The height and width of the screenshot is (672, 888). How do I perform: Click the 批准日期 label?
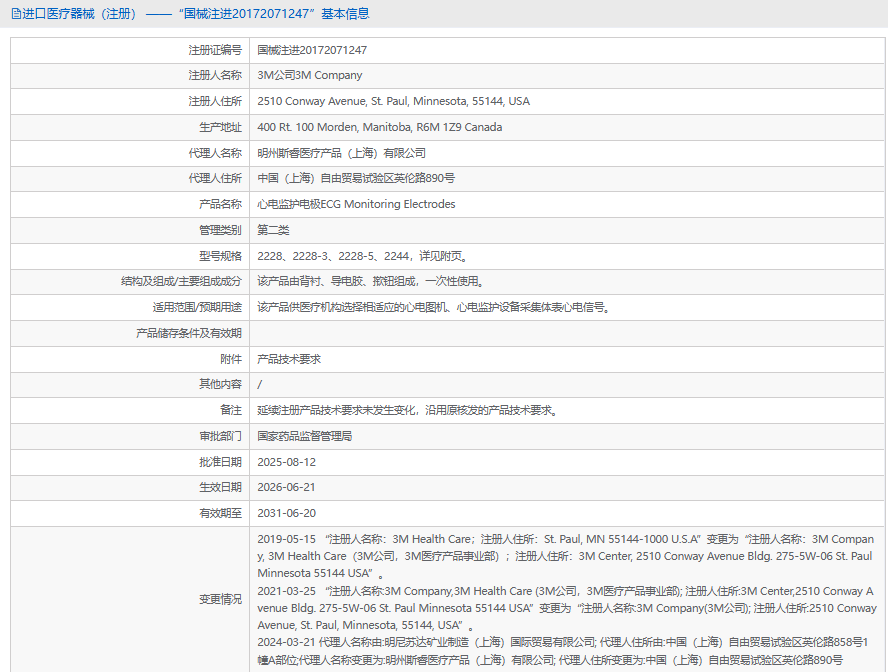click(x=220, y=463)
